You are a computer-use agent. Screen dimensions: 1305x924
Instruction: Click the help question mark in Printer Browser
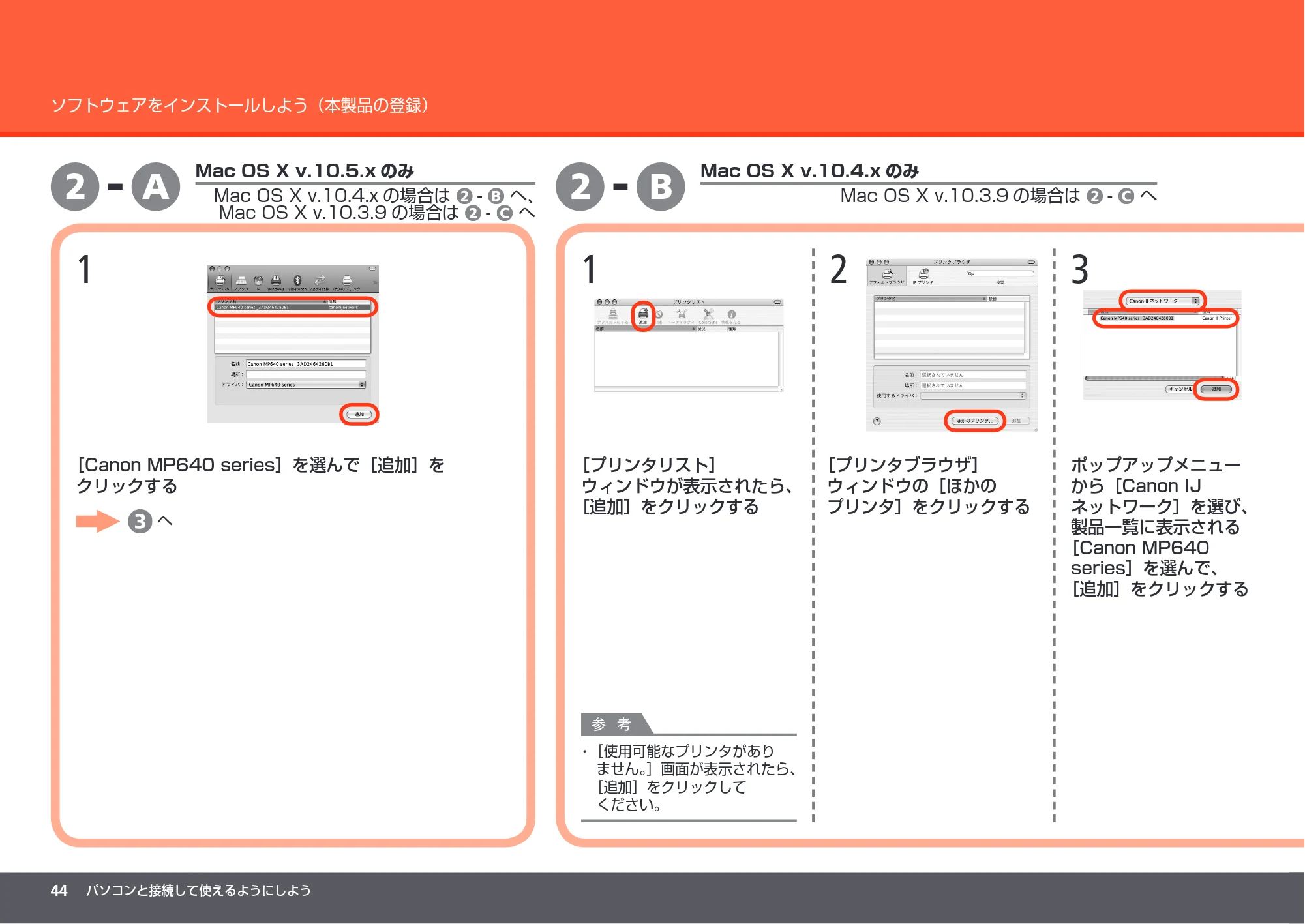pyautogui.click(x=877, y=421)
